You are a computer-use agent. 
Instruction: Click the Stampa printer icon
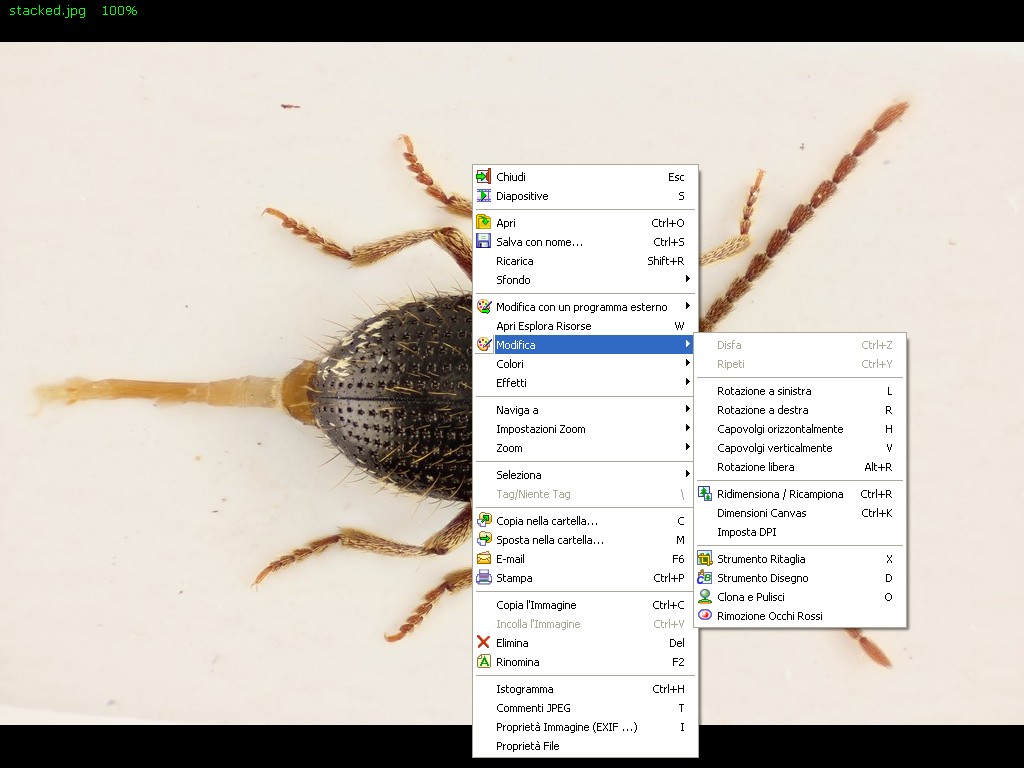click(484, 578)
